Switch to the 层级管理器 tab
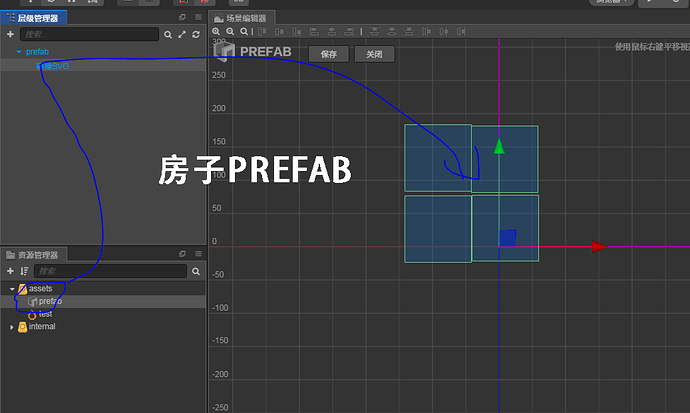Screen dimensions: 690x413 (x=33, y=18)
